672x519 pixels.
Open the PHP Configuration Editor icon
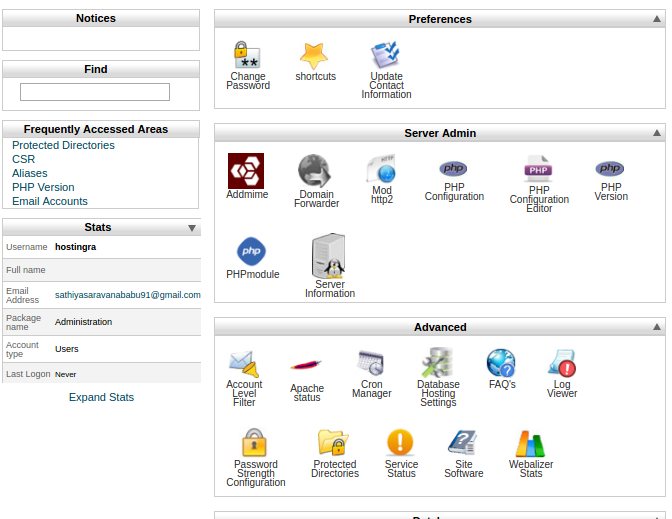pyautogui.click(x=538, y=169)
